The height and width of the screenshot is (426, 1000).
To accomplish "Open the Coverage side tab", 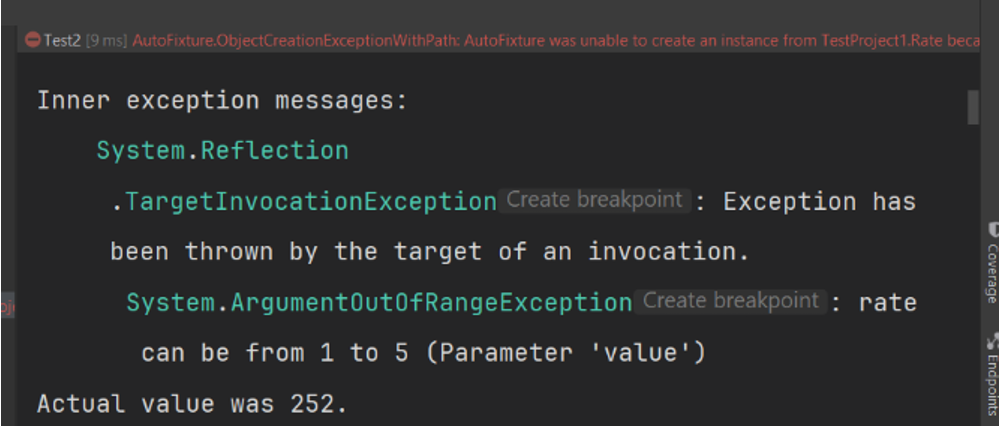I will coord(991,272).
